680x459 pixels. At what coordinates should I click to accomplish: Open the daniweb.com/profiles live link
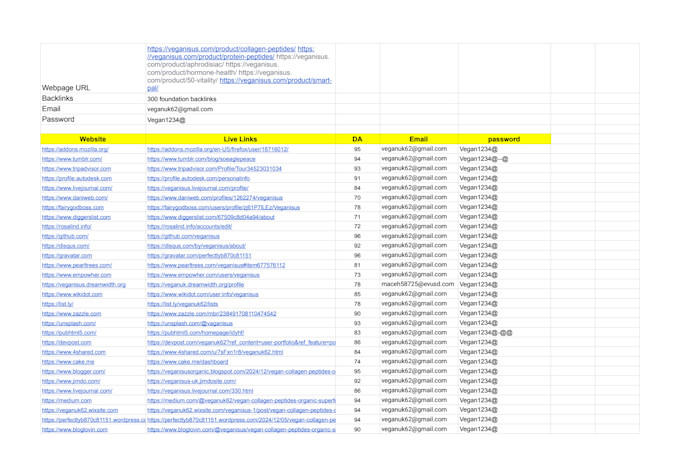(215, 197)
